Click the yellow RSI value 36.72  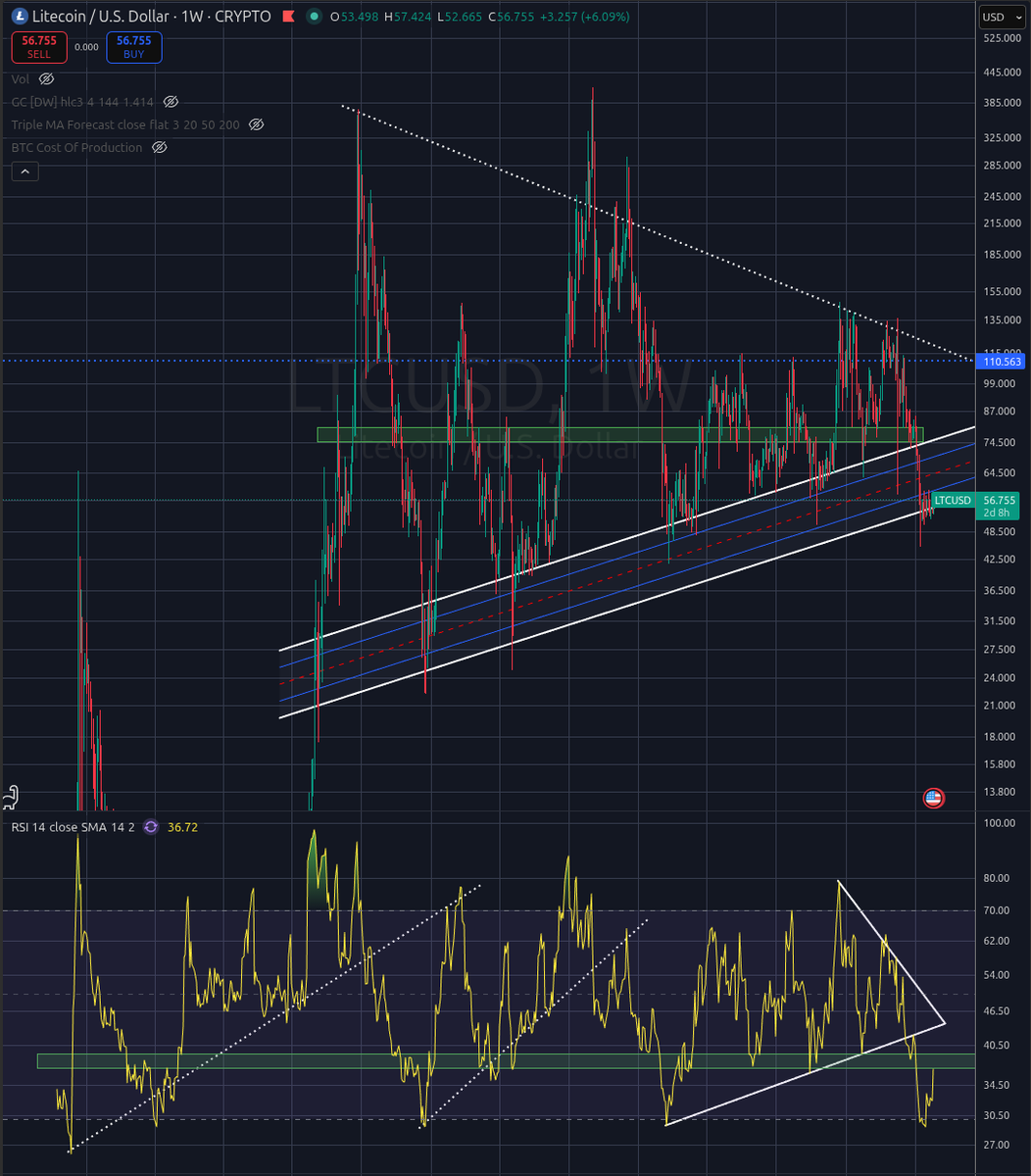(182, 827)
